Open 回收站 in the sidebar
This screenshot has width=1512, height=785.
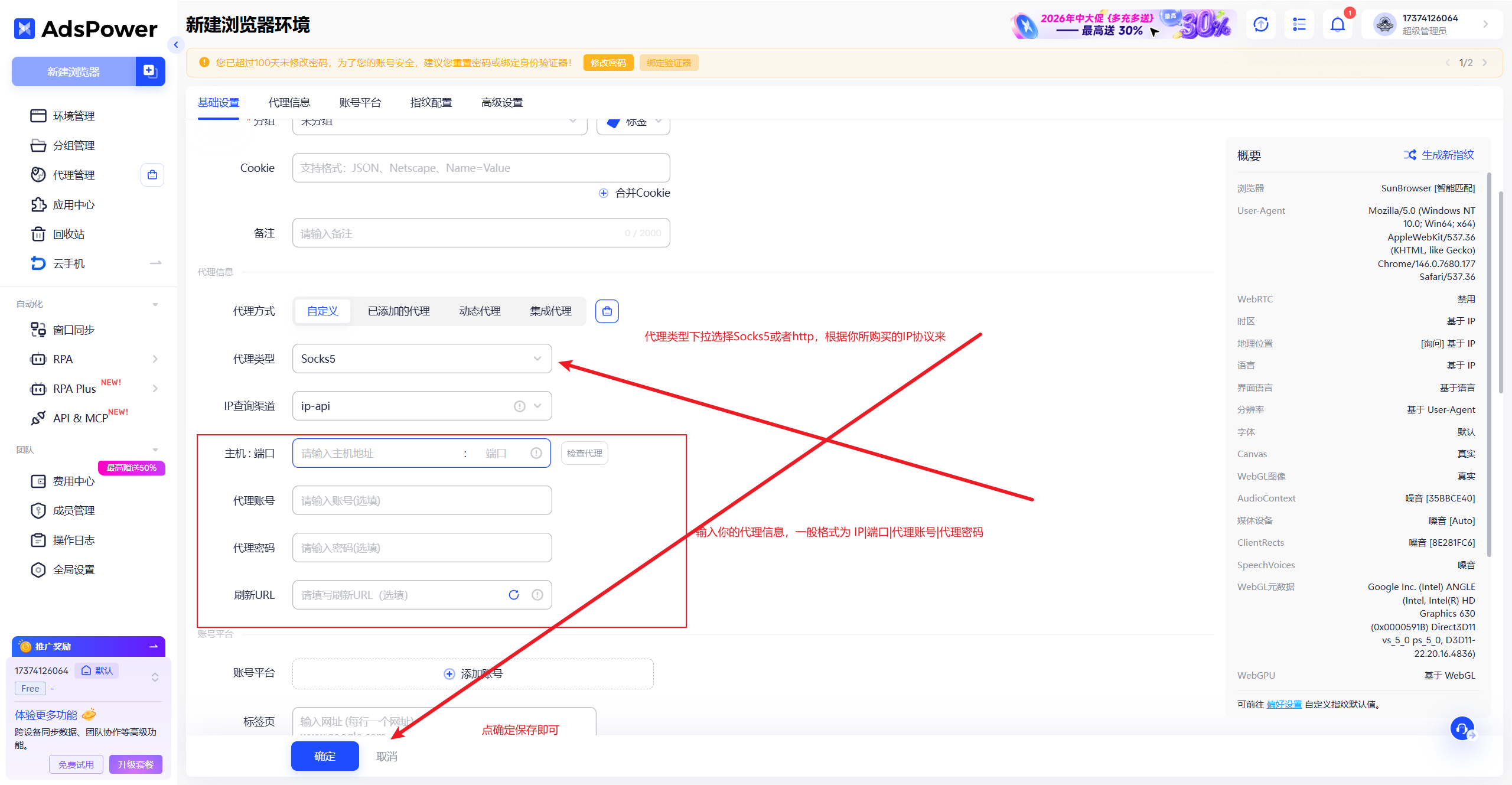(x=69, y=234)
